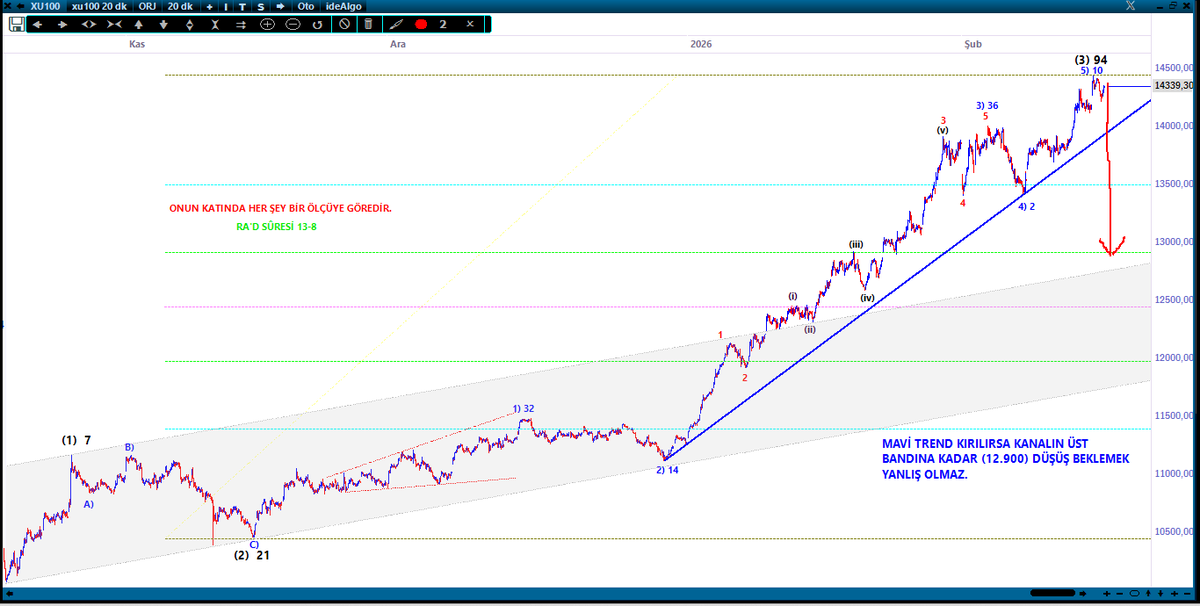Click the scroll chart left arrow
Image resolution: width=1200 pixels, height=606 pixels.
pyautogui.click(x=38, y=24)
